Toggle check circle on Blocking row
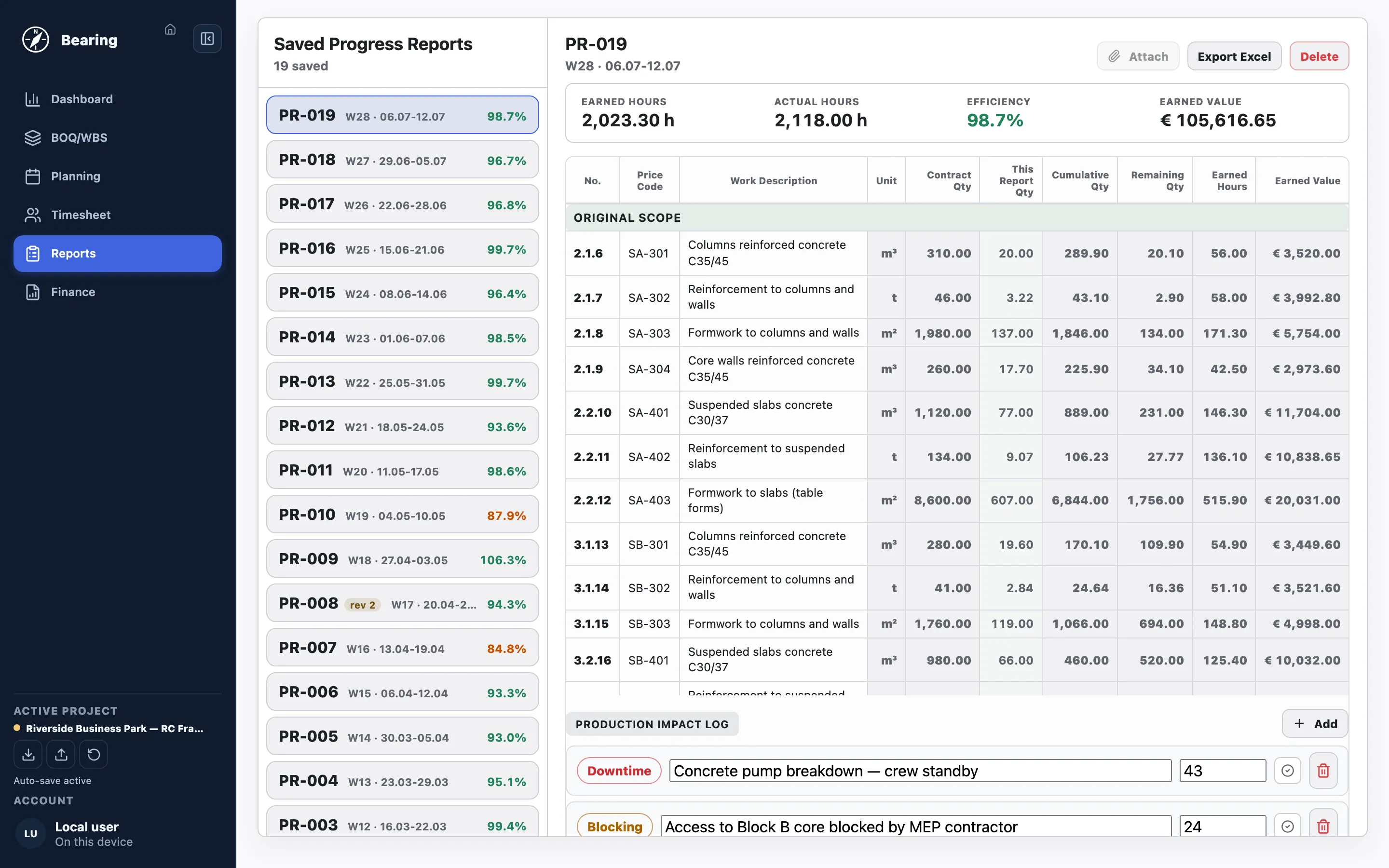 click(x=1287, y=826)
